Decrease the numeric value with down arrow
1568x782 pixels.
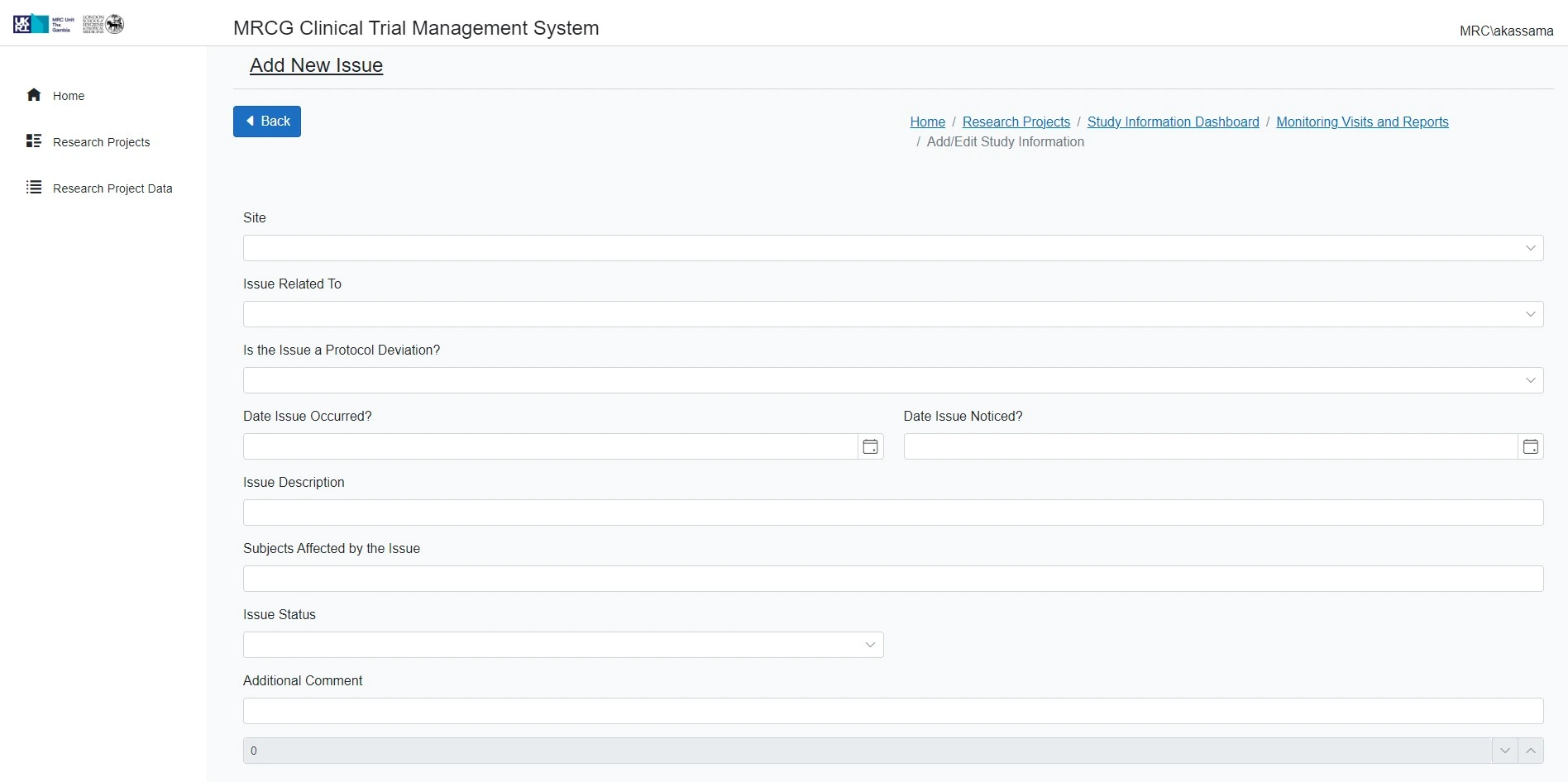point(1504,751)
